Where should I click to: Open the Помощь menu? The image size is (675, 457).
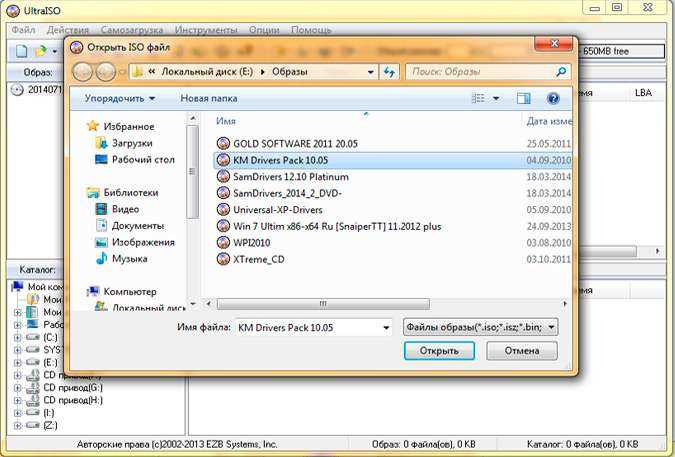(311, 30)
